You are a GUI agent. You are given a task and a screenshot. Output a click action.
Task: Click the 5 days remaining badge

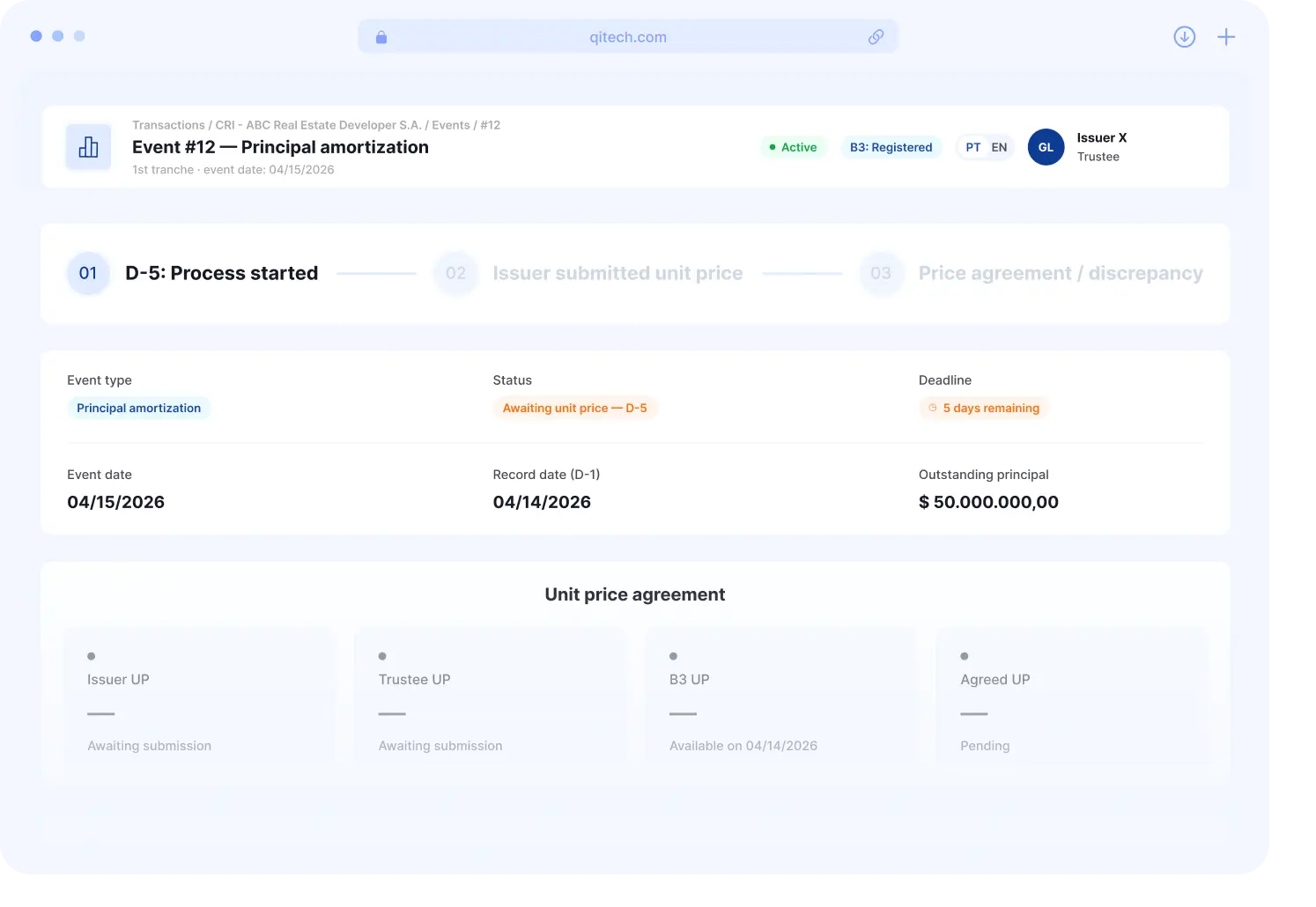(x=983, y=408)
